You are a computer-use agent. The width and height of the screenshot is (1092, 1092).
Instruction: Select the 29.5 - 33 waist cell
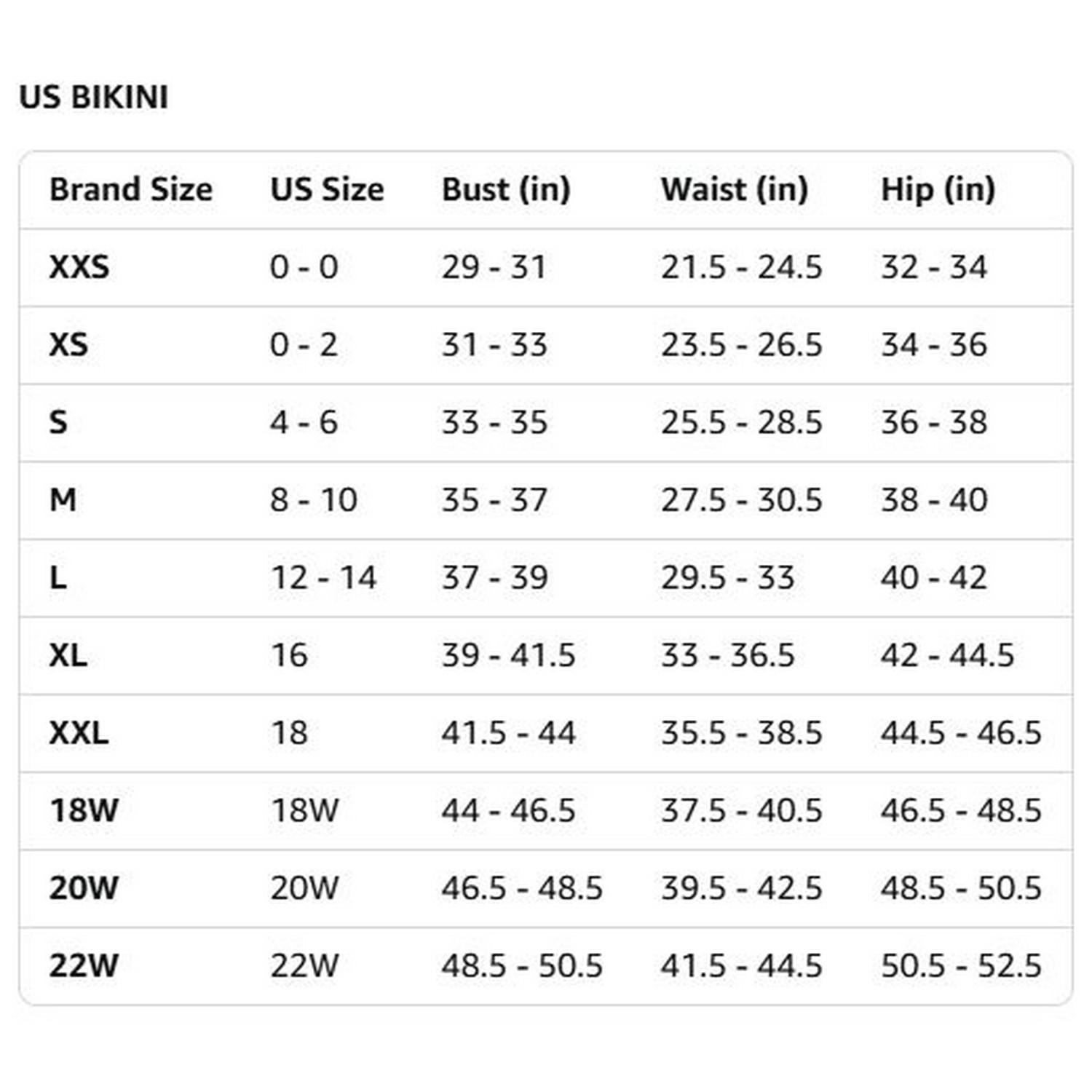click(x=727, y=578)
